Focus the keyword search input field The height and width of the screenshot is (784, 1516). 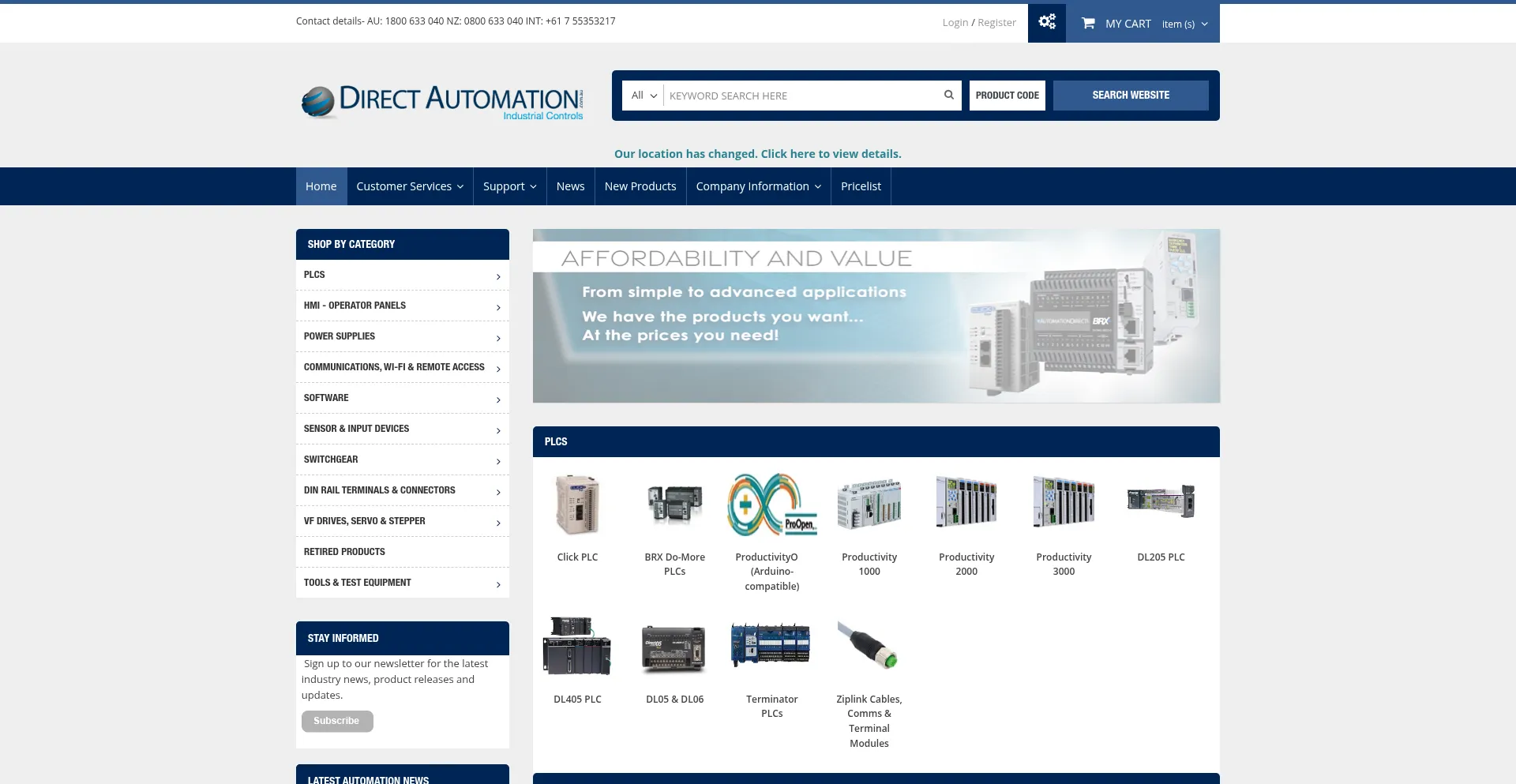[801, 96]
